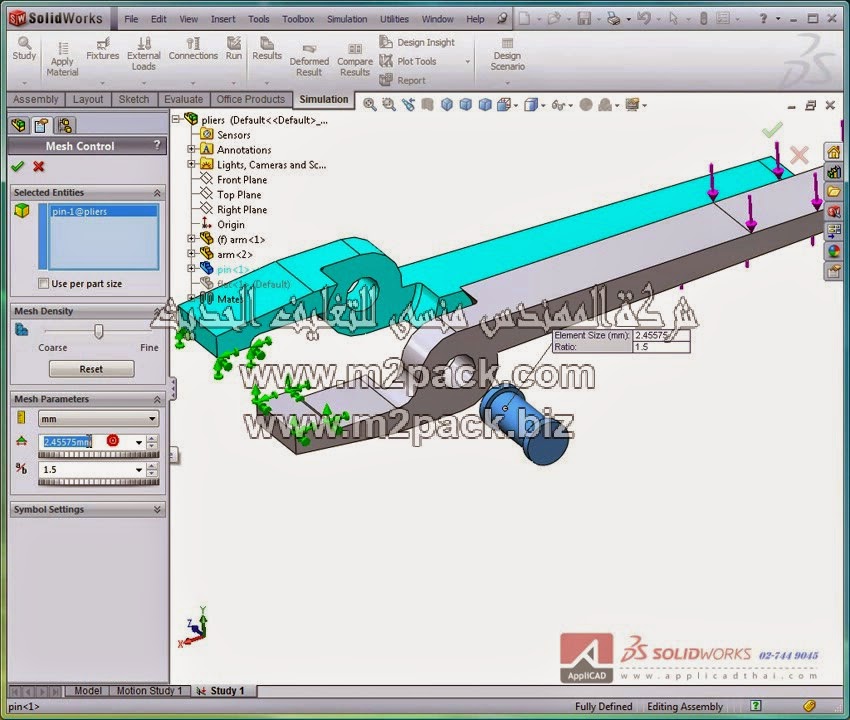
Task: Click the ratio 1.5 input field
Action: coord(86,470)
